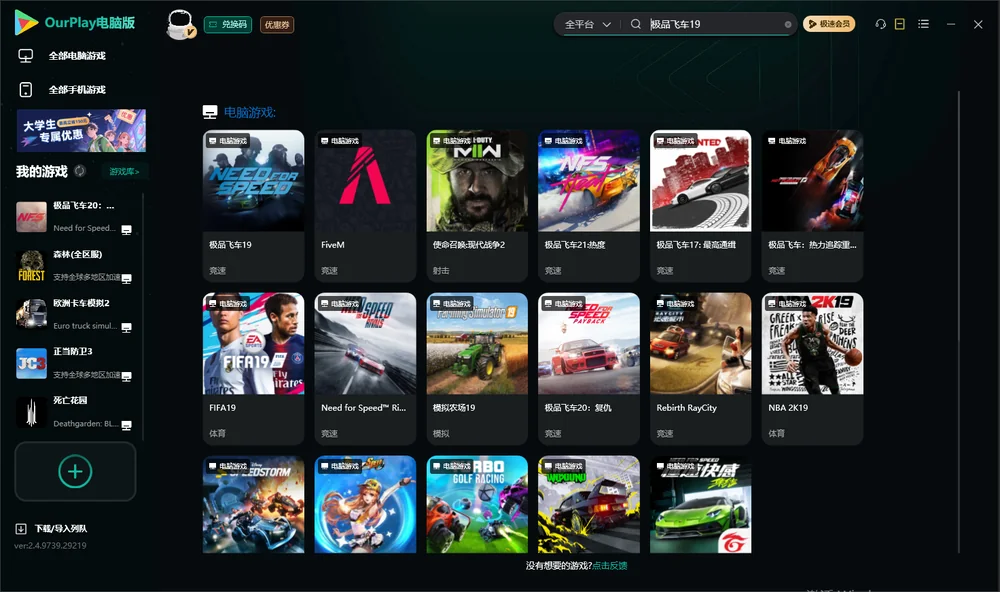
Task: Open the NFS Unbound game card
Action: click(x=589, y=504)
